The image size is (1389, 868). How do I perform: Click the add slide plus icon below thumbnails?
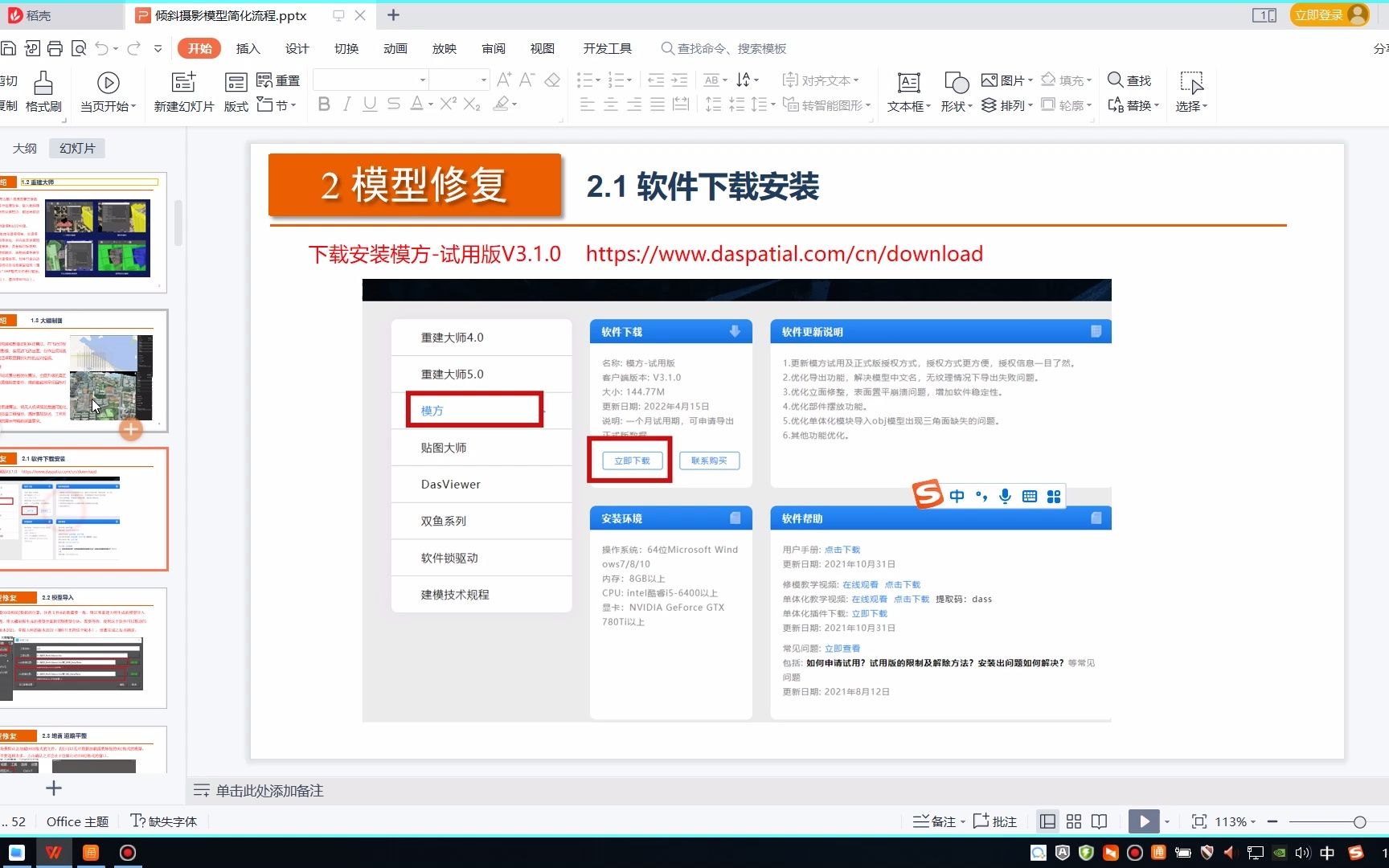click(54, 788)
